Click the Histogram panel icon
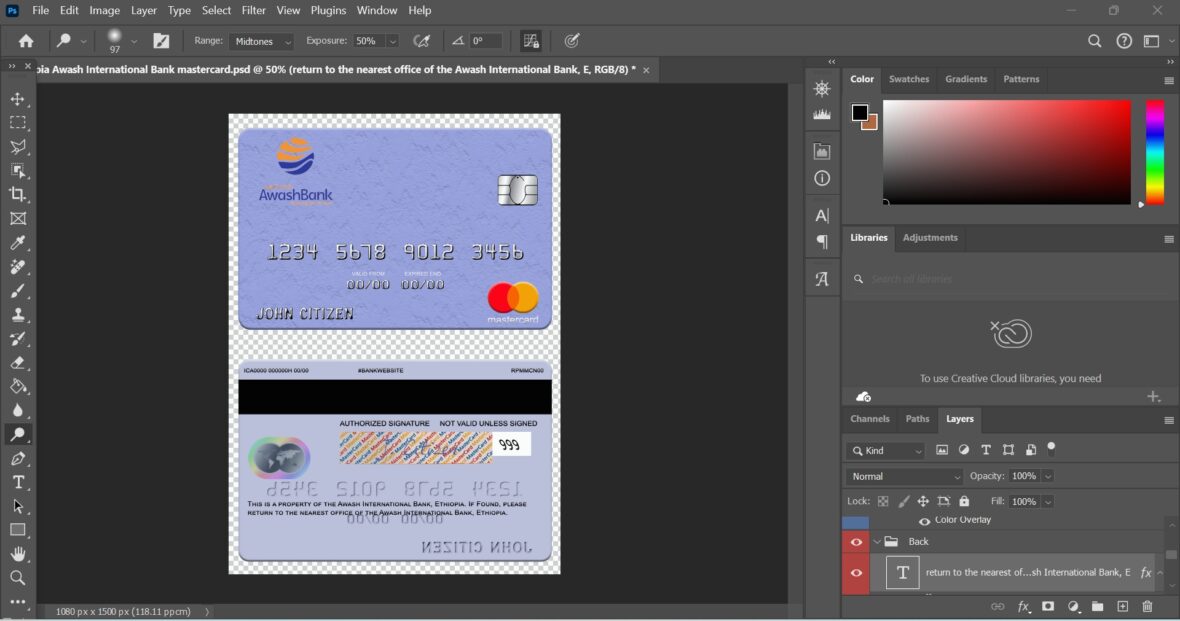This screenshot has height=621, width=1180. [x=822, y=113]
